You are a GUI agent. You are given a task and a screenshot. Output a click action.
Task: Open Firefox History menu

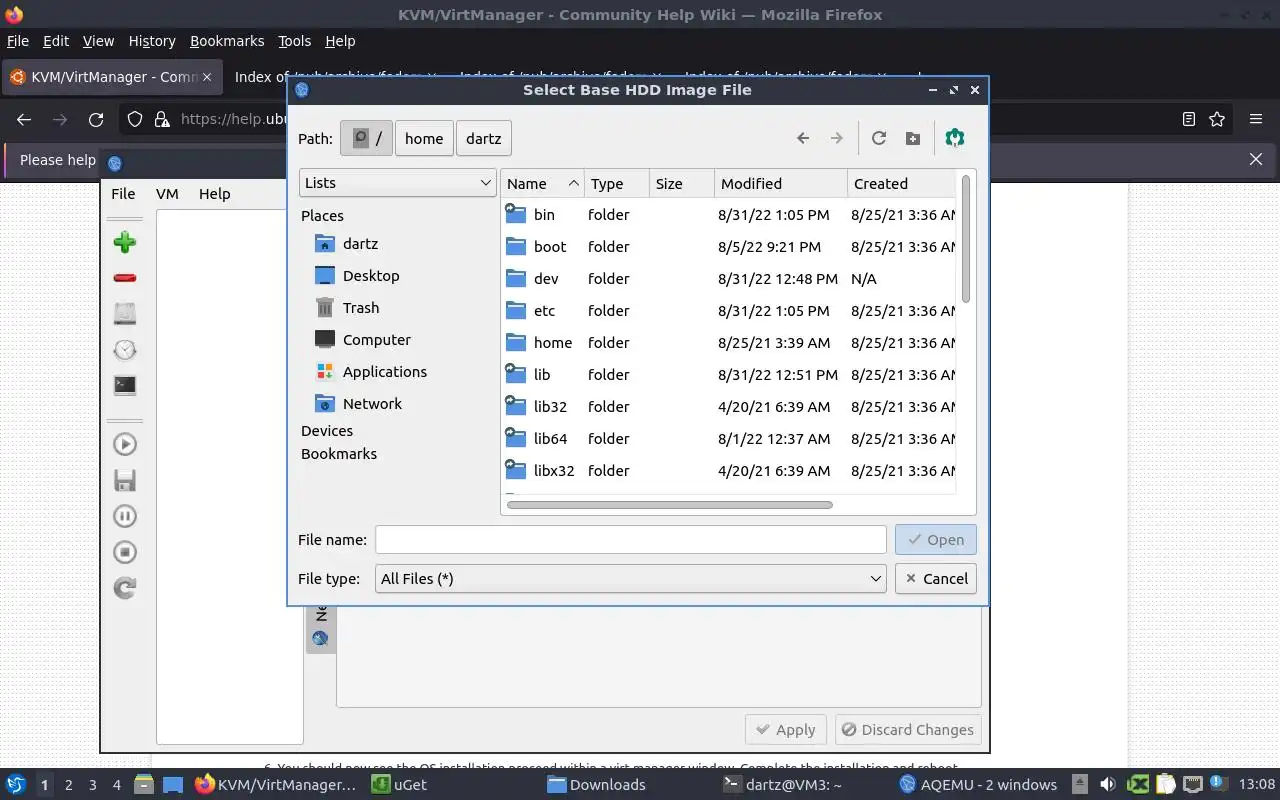[x=152, y=41]
